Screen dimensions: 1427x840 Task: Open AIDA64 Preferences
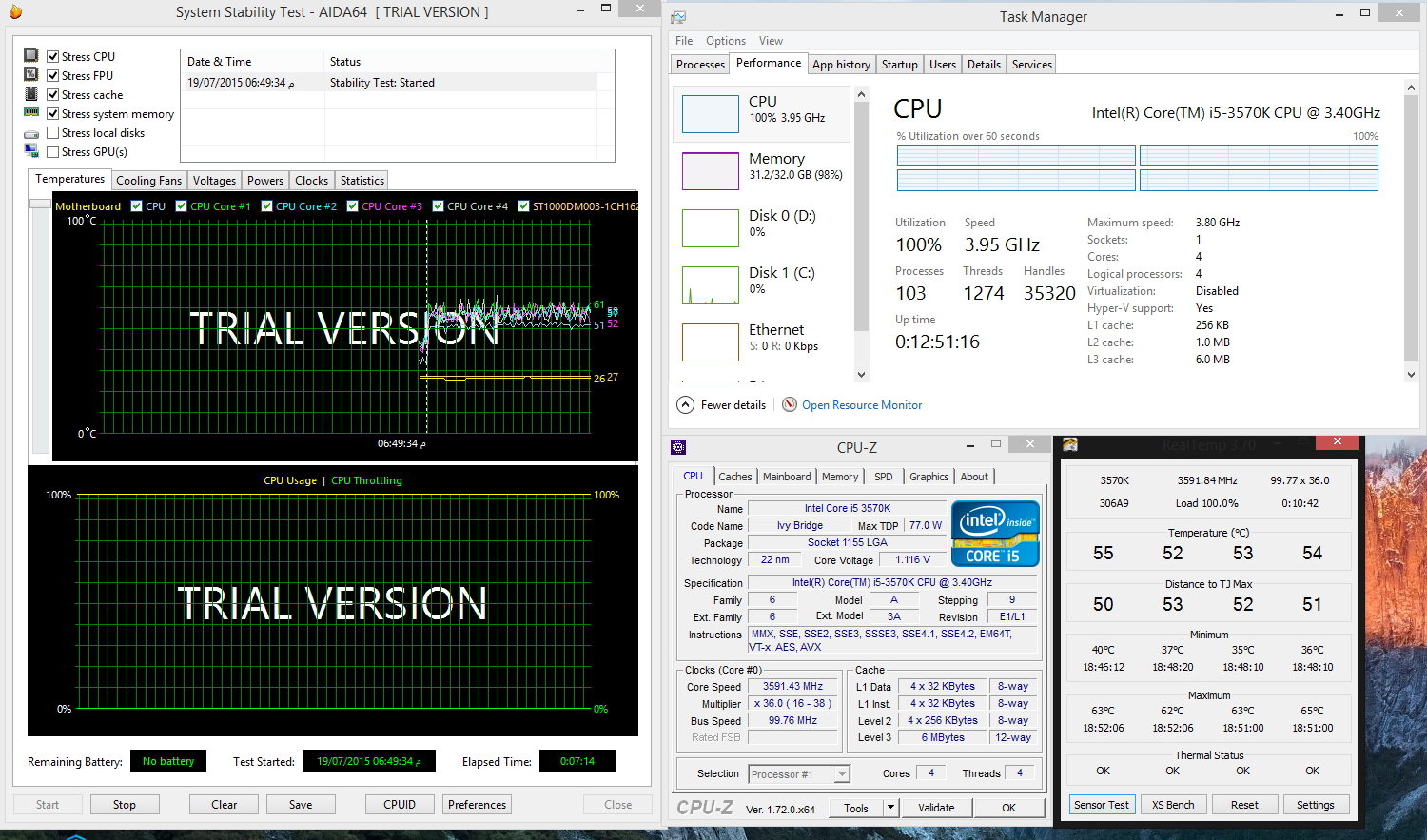pyautogui.click(x=477, y=805)
